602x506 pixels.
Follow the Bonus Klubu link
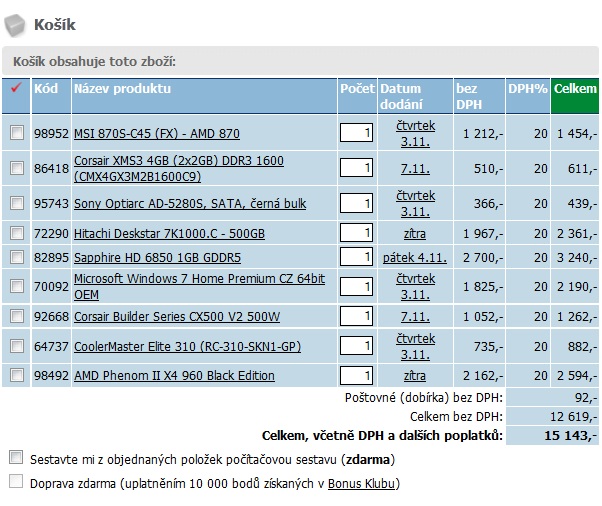point(361,483)
